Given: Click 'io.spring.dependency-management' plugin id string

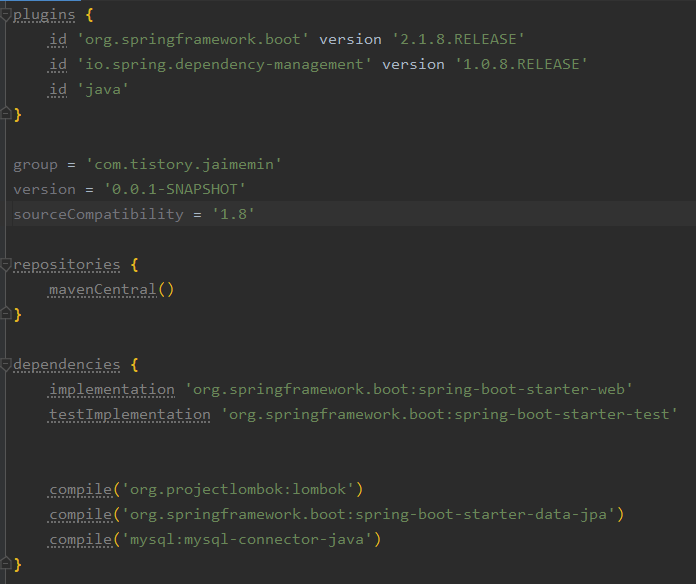Looking at the screenshot, I should [224, 64].
